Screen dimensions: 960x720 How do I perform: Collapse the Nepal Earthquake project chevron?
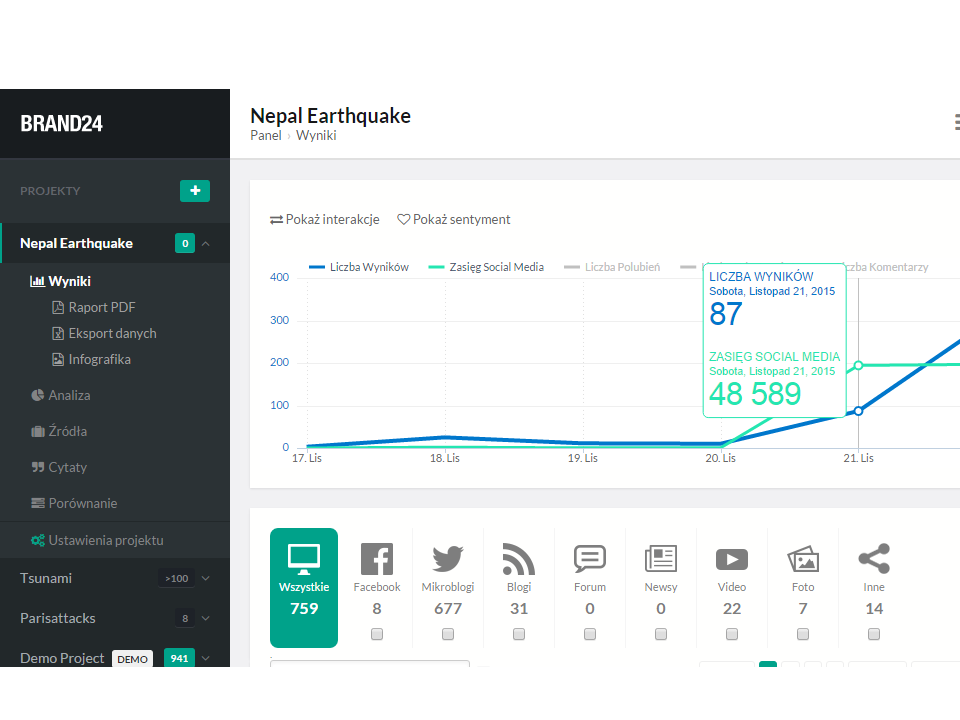[206, 244]
